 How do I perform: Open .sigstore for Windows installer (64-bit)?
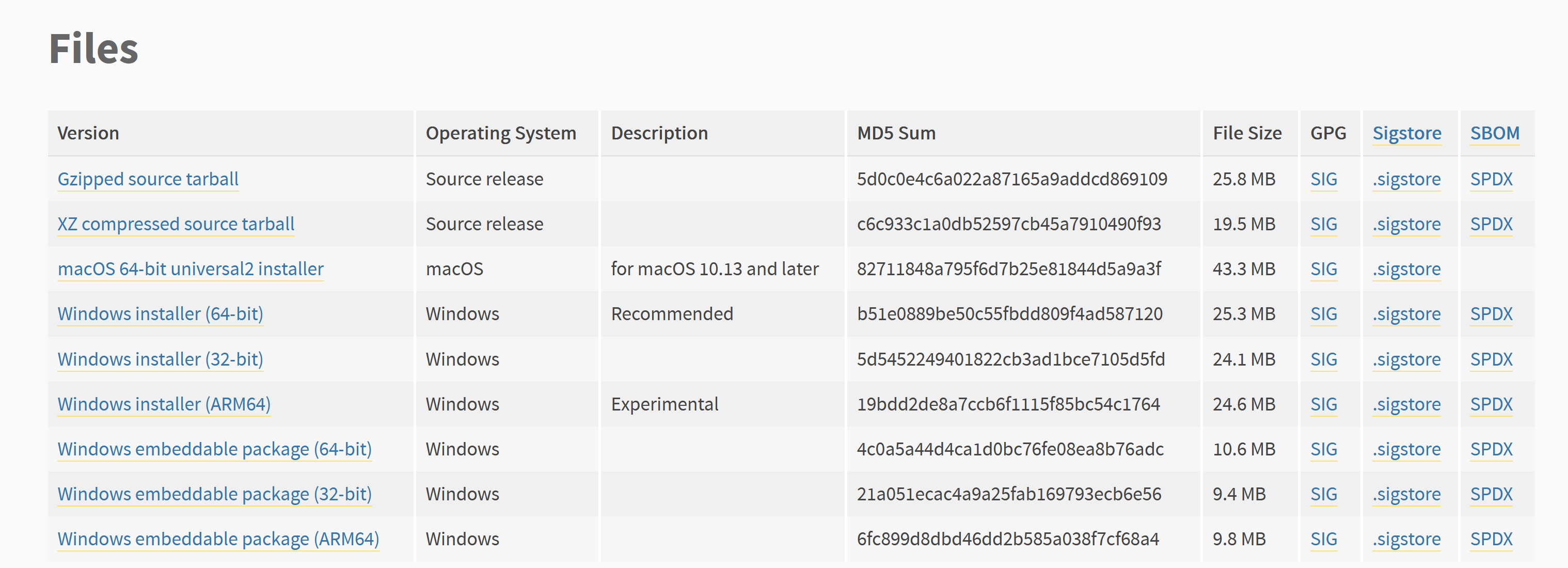(1406, 313)
